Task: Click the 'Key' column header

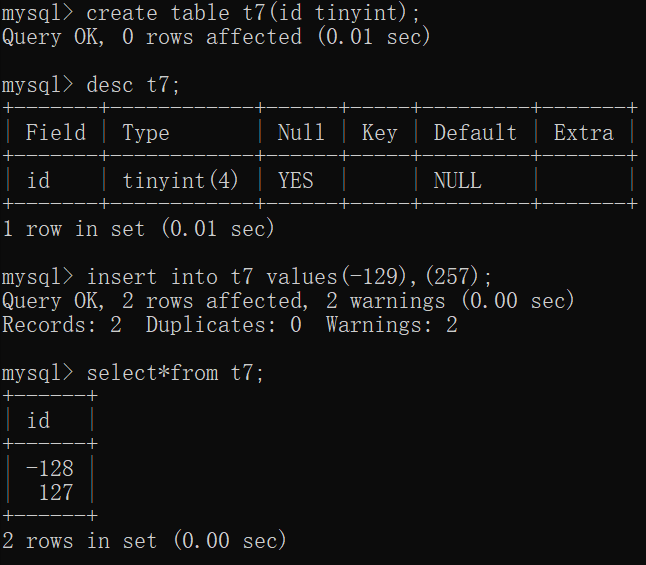Action: 379,133
